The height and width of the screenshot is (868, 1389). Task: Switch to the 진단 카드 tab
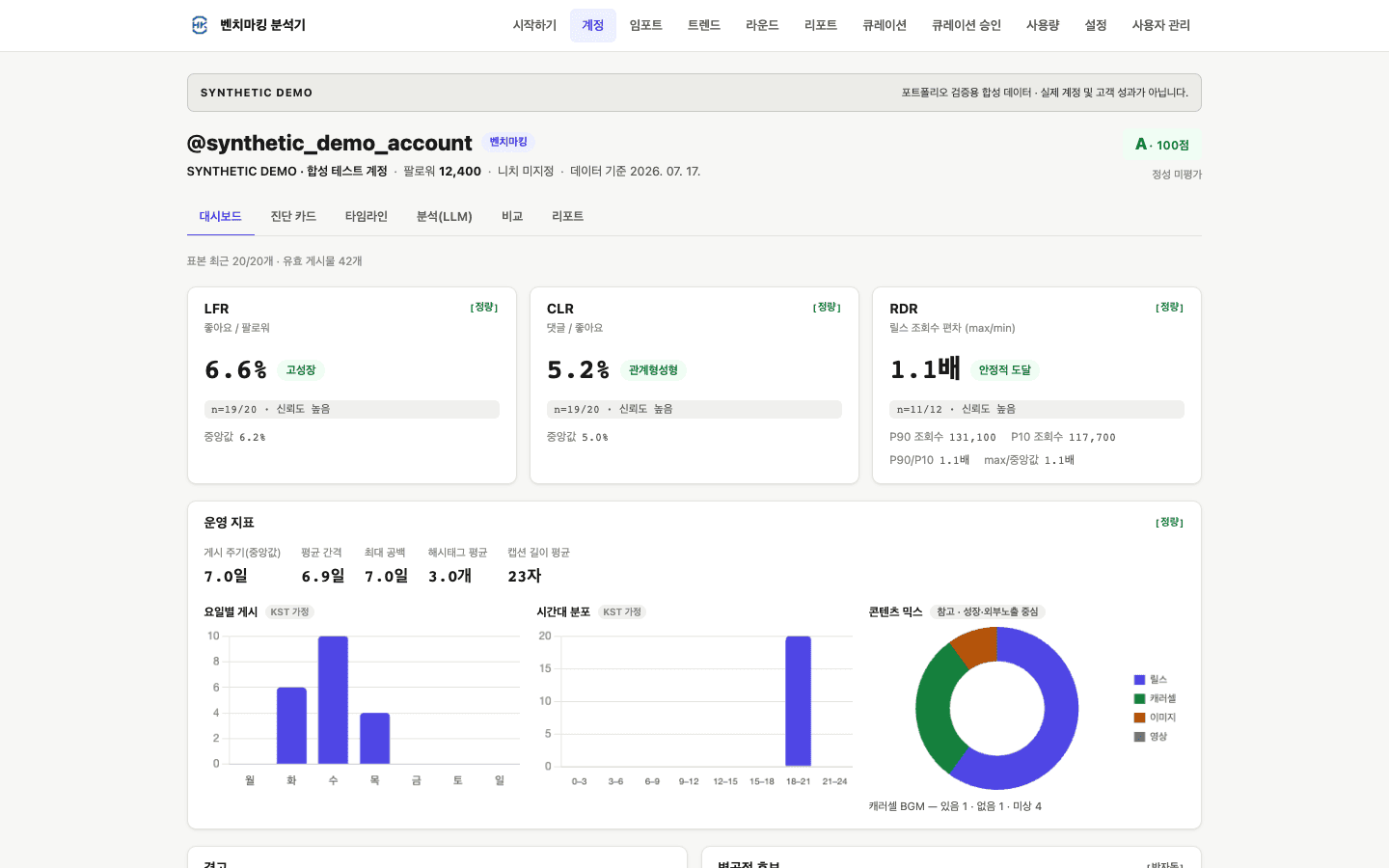click(x=293, y=216)
